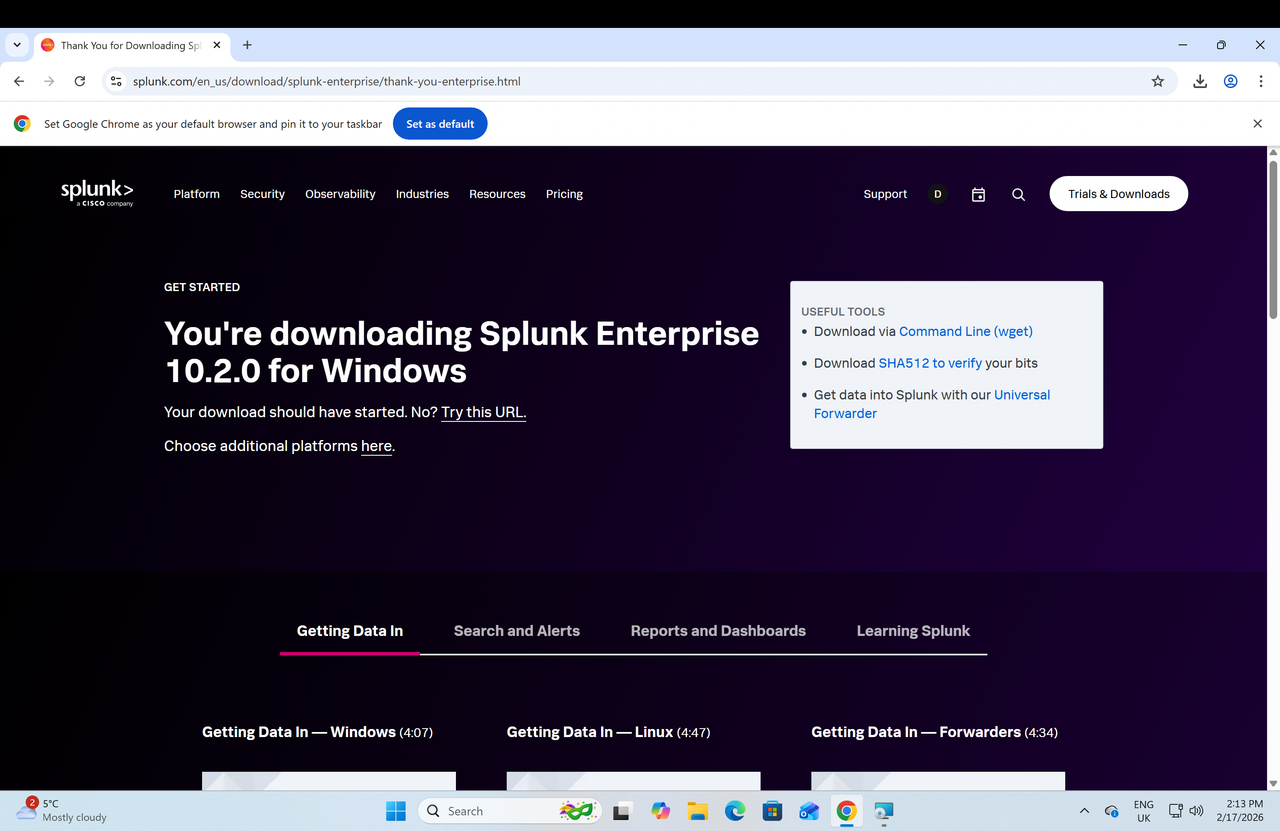Switch to the Learning Splunk tab
This screenshot has width=1280, height=831.
(x=913, y=631)
